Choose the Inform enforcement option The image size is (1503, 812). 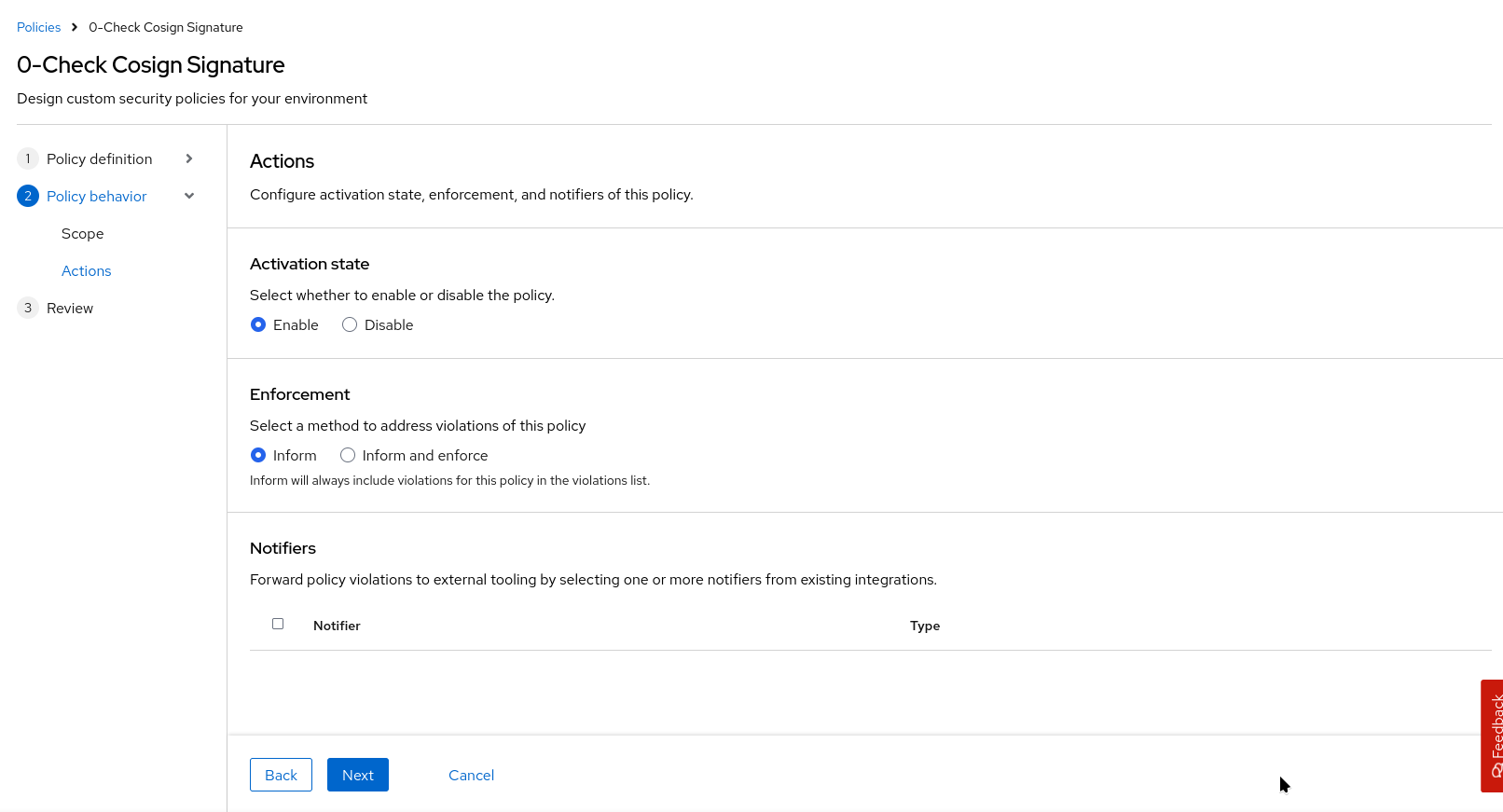click(258, 455)
